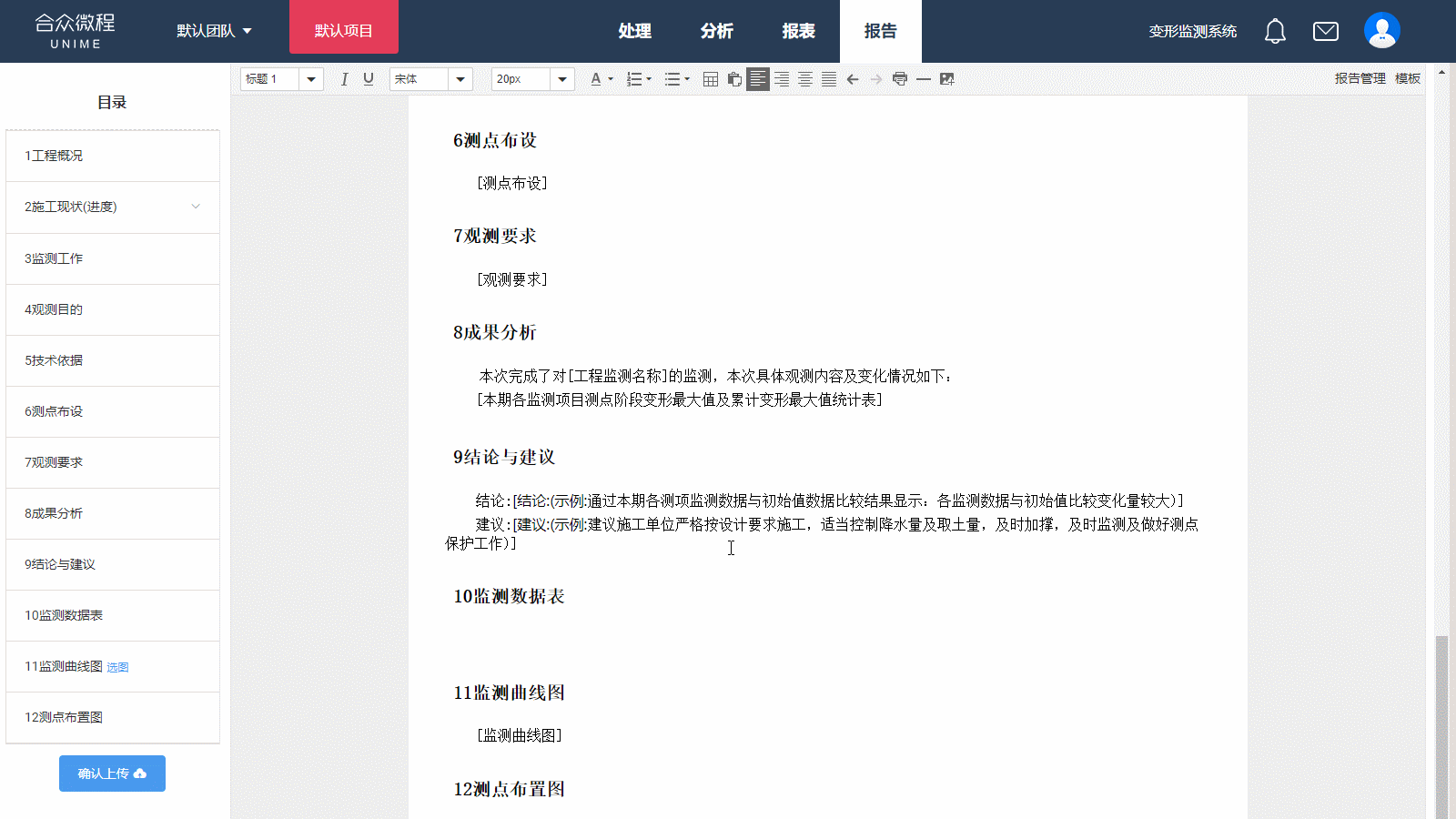Toggle italic formatting in the editor toolbar
This screenshot has width=1456, height=819.
pyautogui.click(x=344, y=79)
